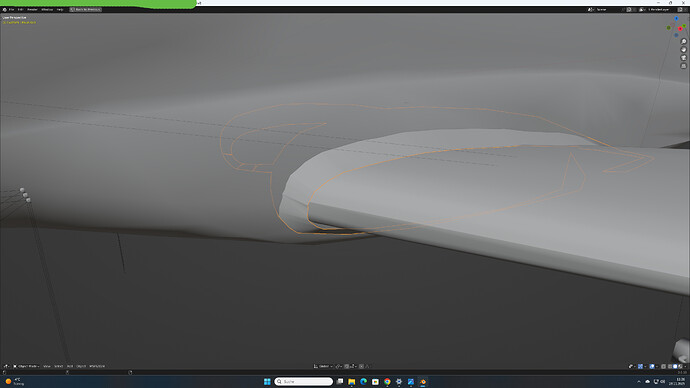This screenshot has height=388, width=690.
Task: Select wireframe shading mode
Action: pyautogui.click(x=669, y=366)
